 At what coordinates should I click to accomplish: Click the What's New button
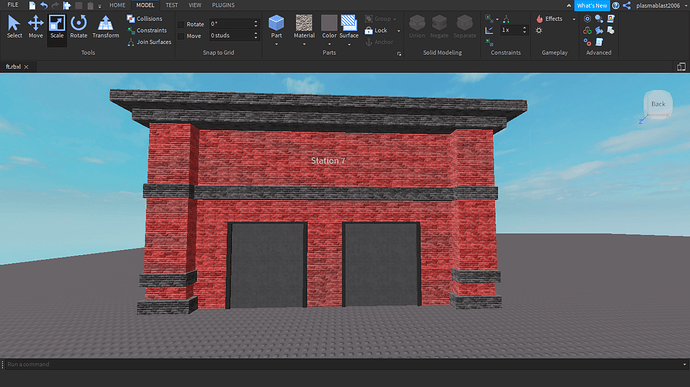[592, 5]
